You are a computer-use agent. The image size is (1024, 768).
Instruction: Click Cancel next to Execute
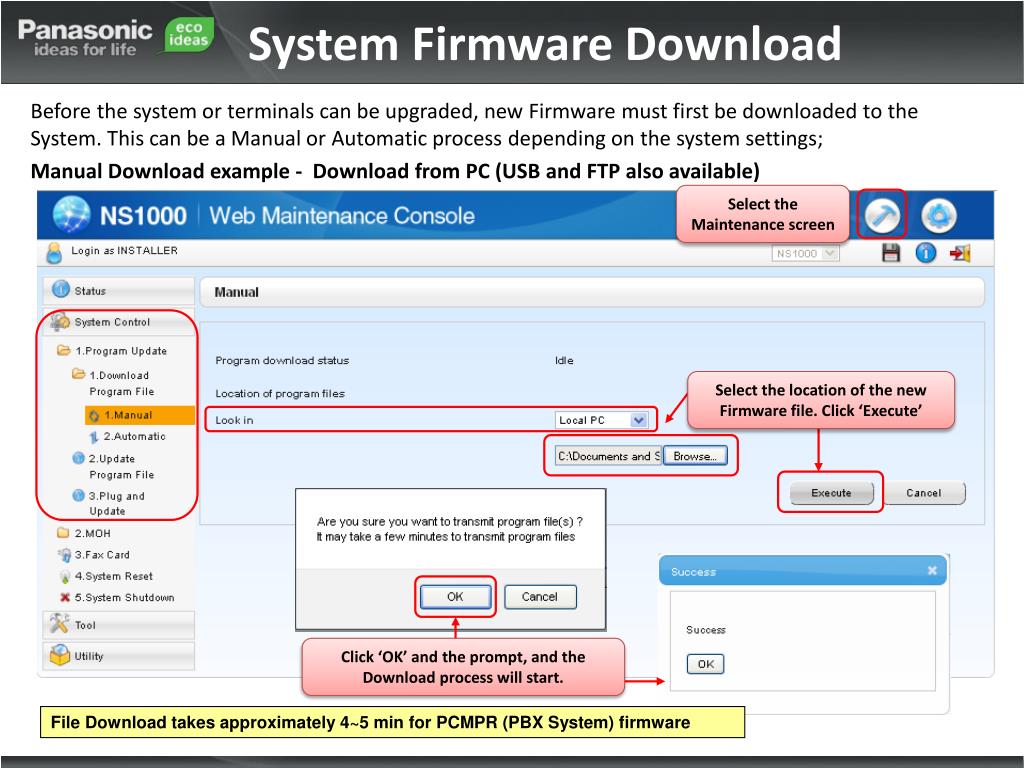(x=923, y=493)
